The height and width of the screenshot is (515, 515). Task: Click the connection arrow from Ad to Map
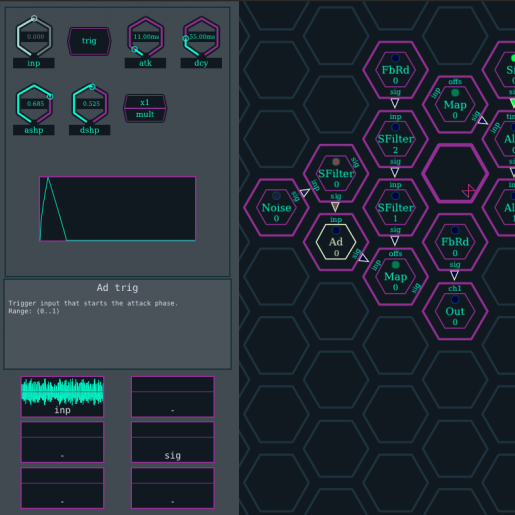pos(364,258)
